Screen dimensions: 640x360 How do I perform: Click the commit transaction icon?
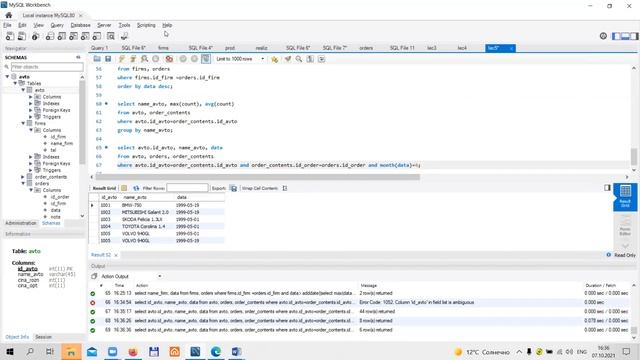click(183, 59)
